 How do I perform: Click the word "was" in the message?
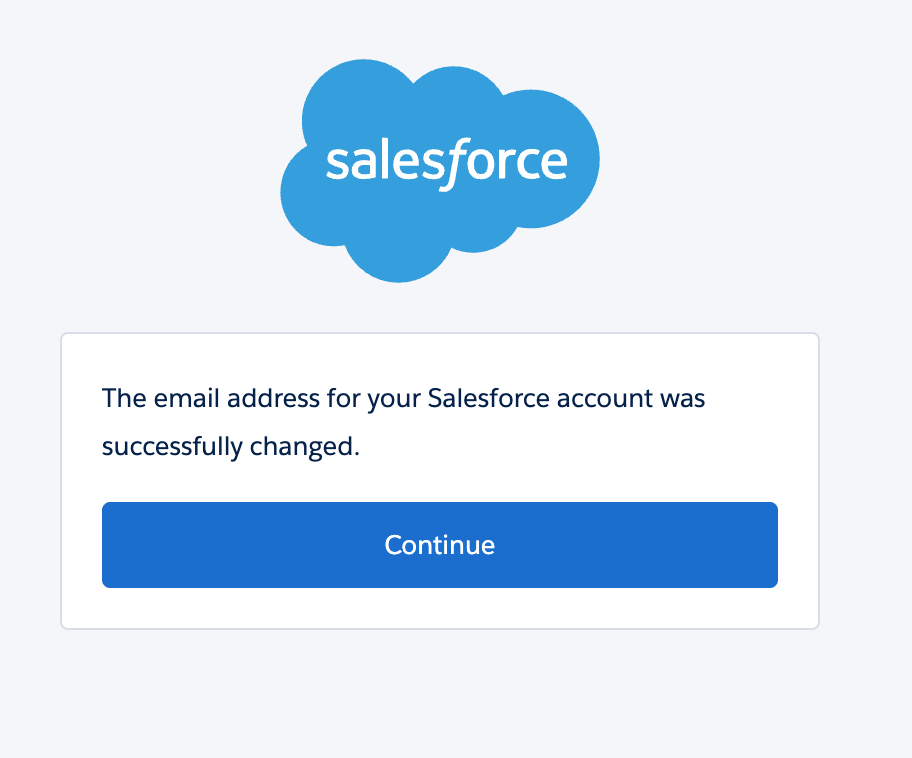pyautogui.click(x=682, y=399)
